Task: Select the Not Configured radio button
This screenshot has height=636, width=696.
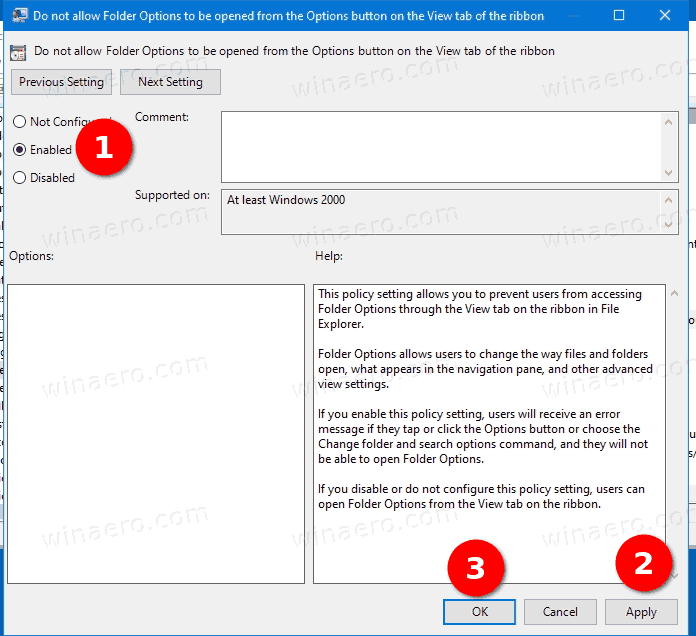Action: click(x=20, y=122)
